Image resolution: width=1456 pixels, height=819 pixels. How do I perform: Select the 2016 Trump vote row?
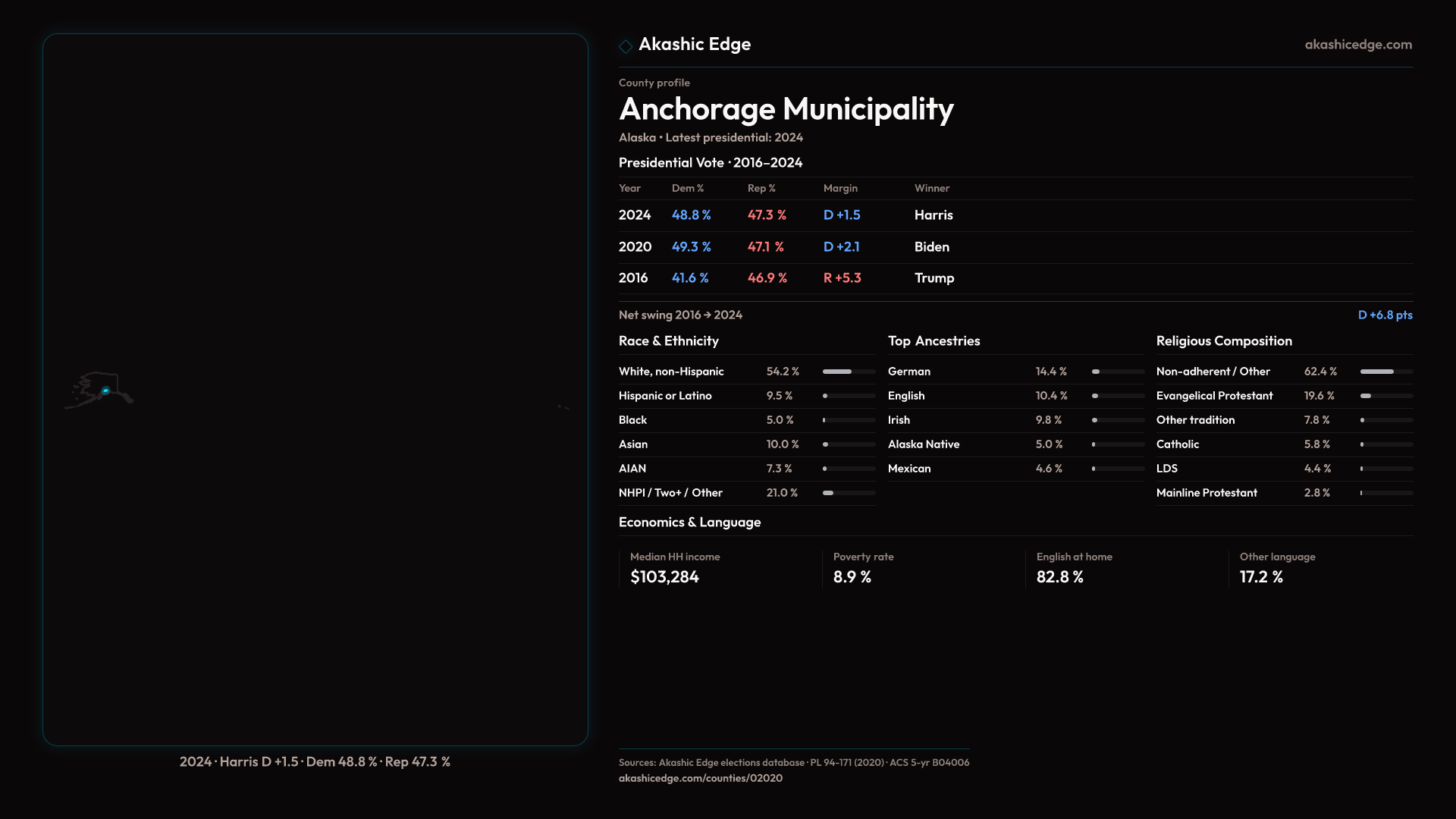pyautogui.click(x=786, y=278)
